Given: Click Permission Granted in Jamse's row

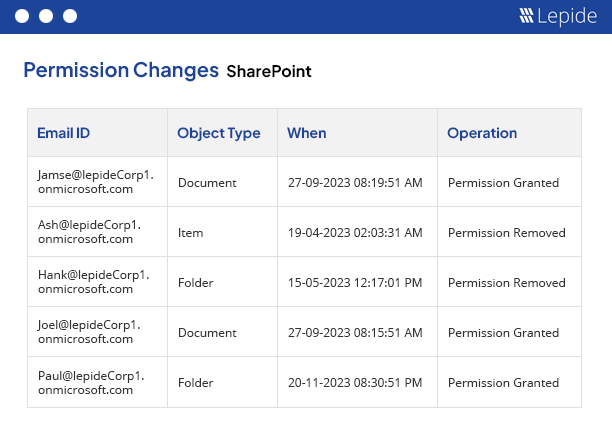Looking at the screenshot, I should [x=503, y=183].
